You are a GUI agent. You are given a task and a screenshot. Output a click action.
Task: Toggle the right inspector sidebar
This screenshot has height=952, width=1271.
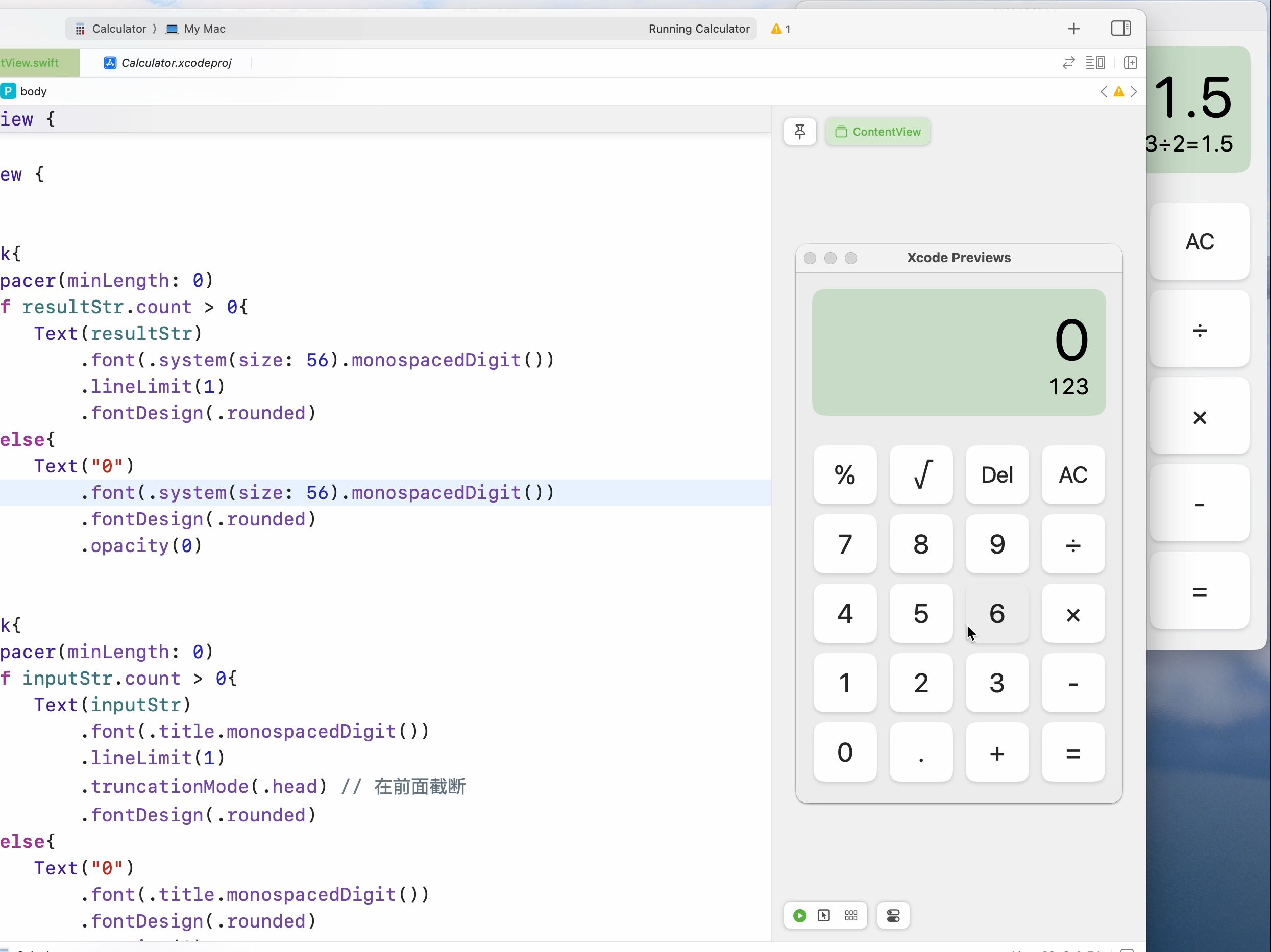1121,28
